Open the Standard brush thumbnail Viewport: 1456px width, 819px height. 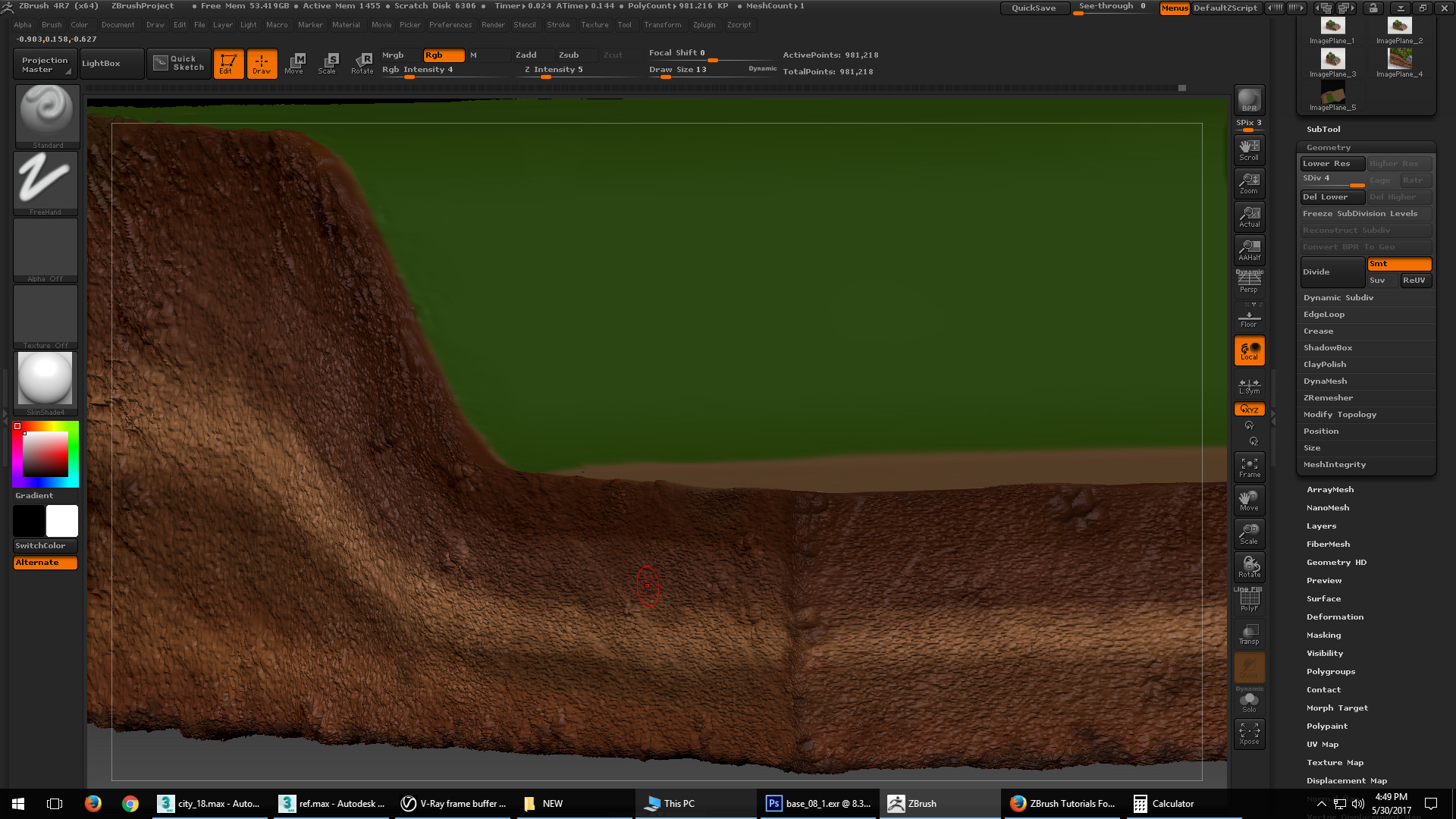click(46, 116)
